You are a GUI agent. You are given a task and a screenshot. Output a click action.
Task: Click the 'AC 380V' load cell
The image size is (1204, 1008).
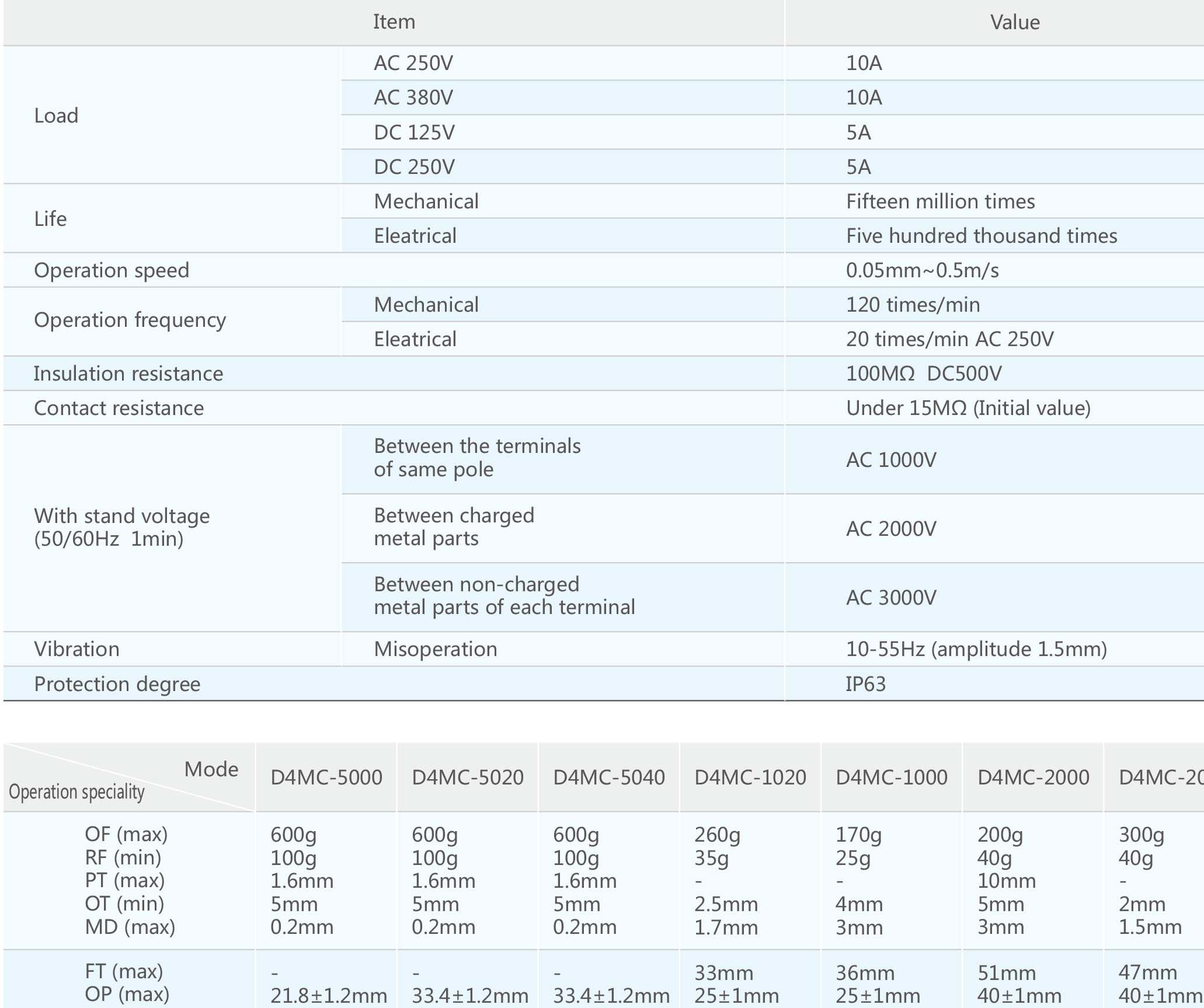(413, 97)
